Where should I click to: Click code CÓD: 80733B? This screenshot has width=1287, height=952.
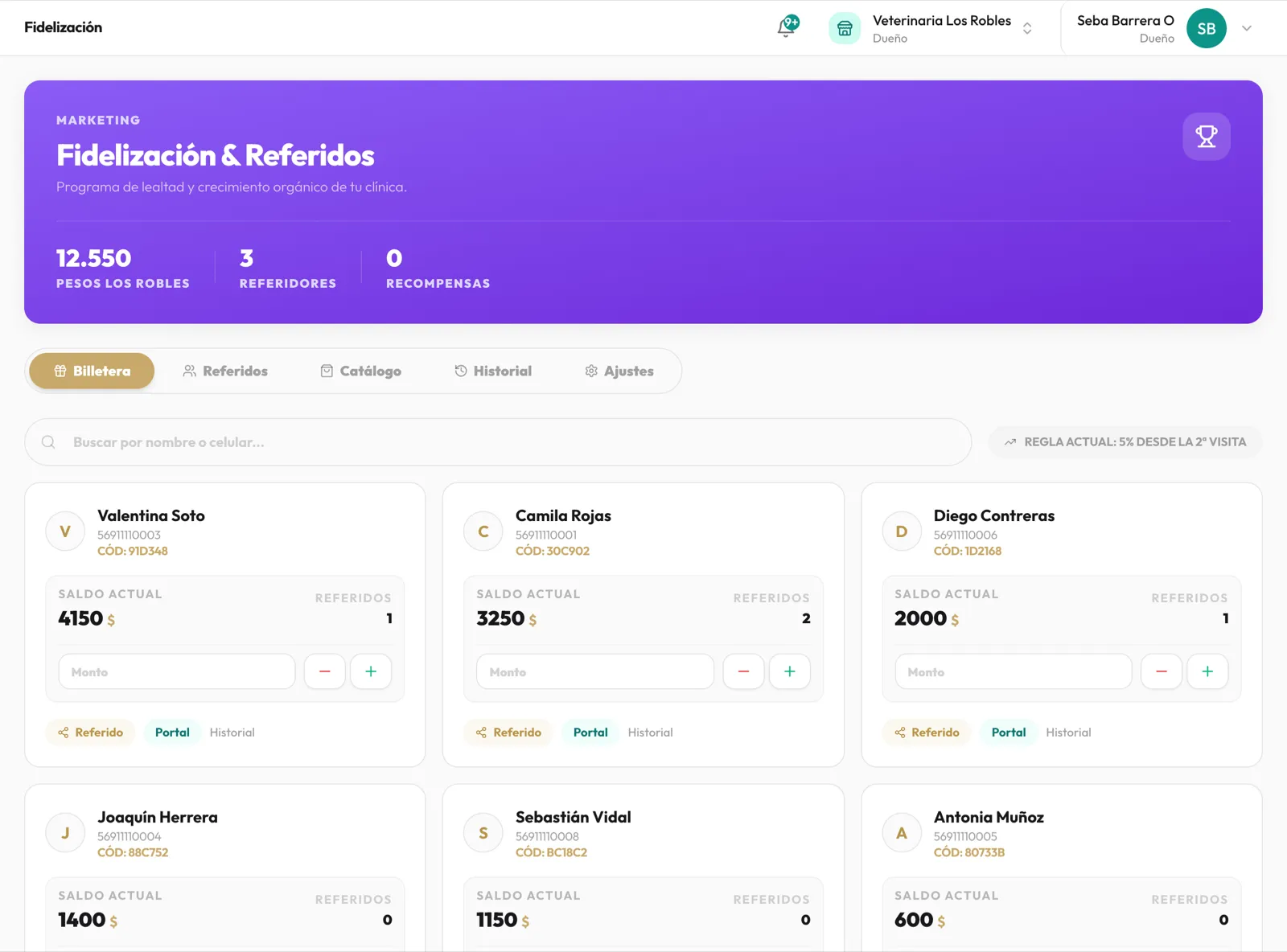tap(969, 853)
